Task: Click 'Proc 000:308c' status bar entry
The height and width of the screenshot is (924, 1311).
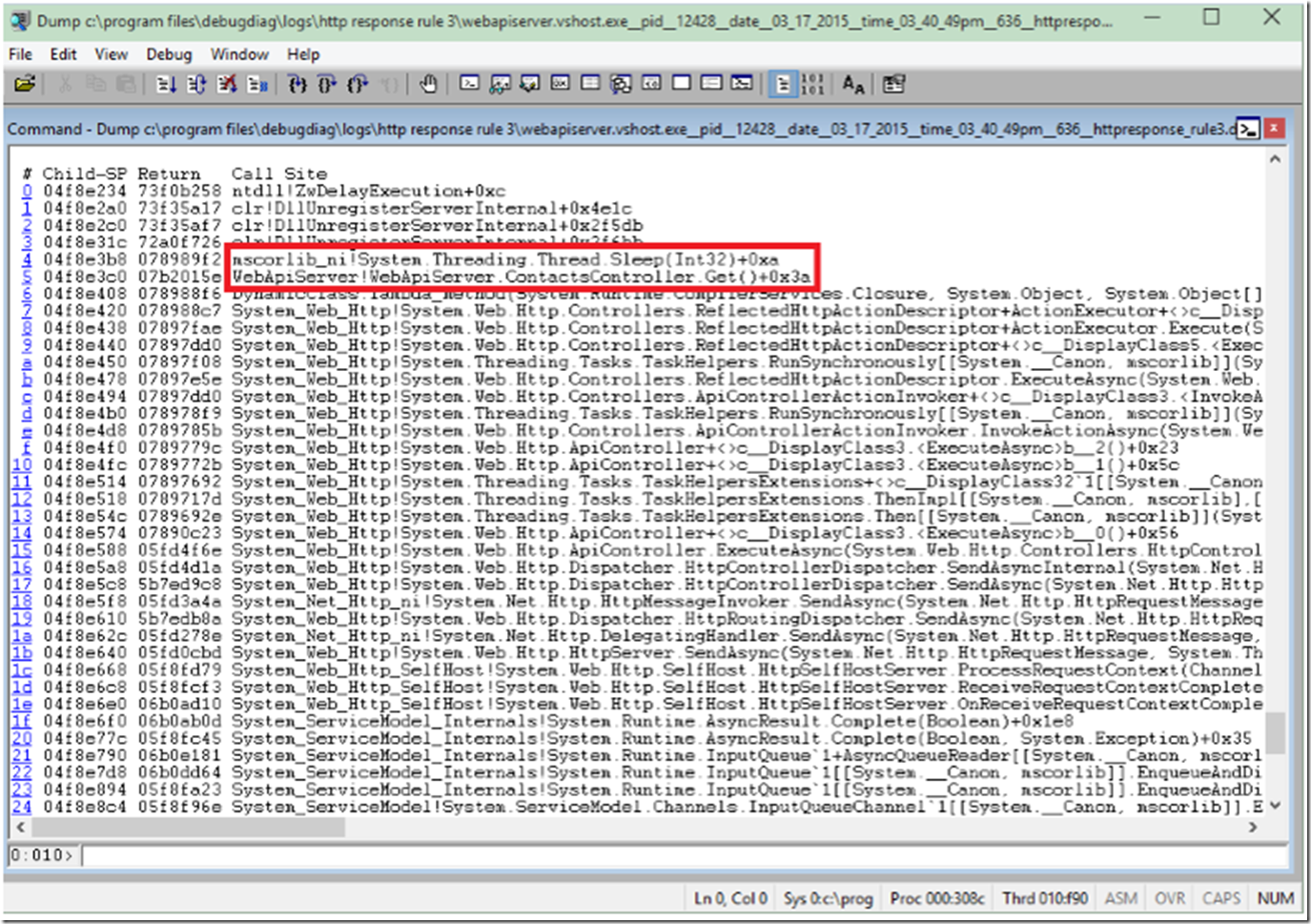Action: 937,898
